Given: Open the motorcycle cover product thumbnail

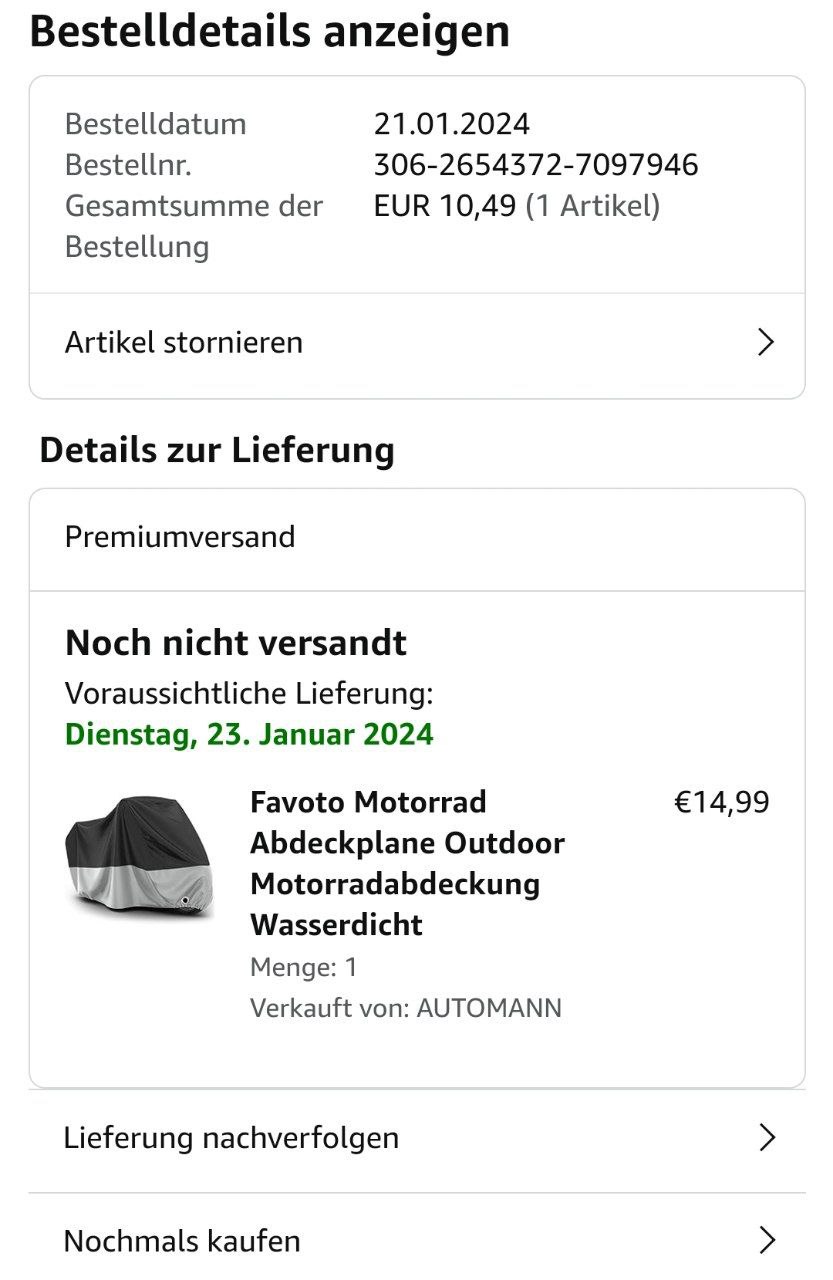Looking at the screenshot, I should click(x=138, y=855).
